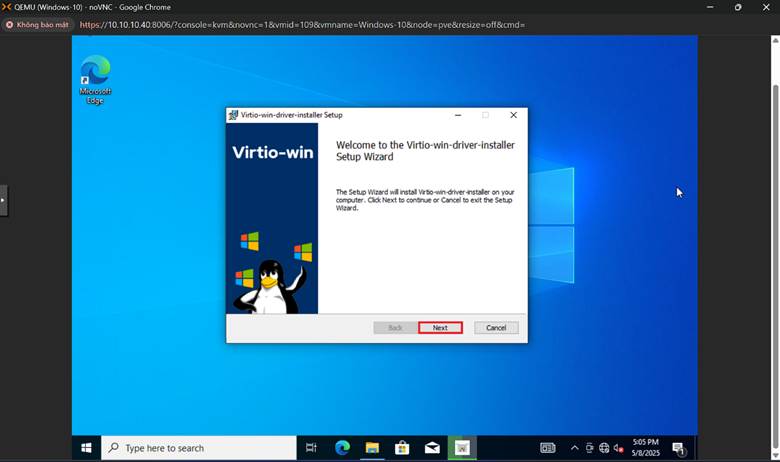Viewport: 780px width, 462px height.
Task: Open Microsoft Store from the taskbar
Action: pyautogui.click(x=402, y=448)
